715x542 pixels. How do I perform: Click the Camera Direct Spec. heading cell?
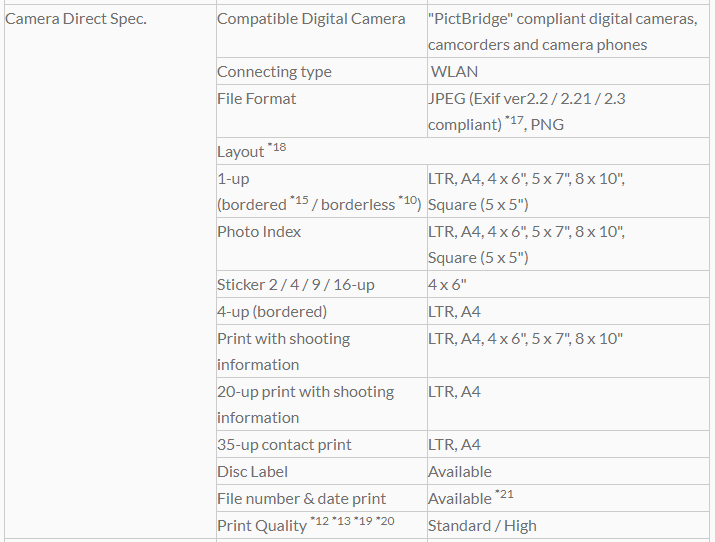tap(76, 19)
